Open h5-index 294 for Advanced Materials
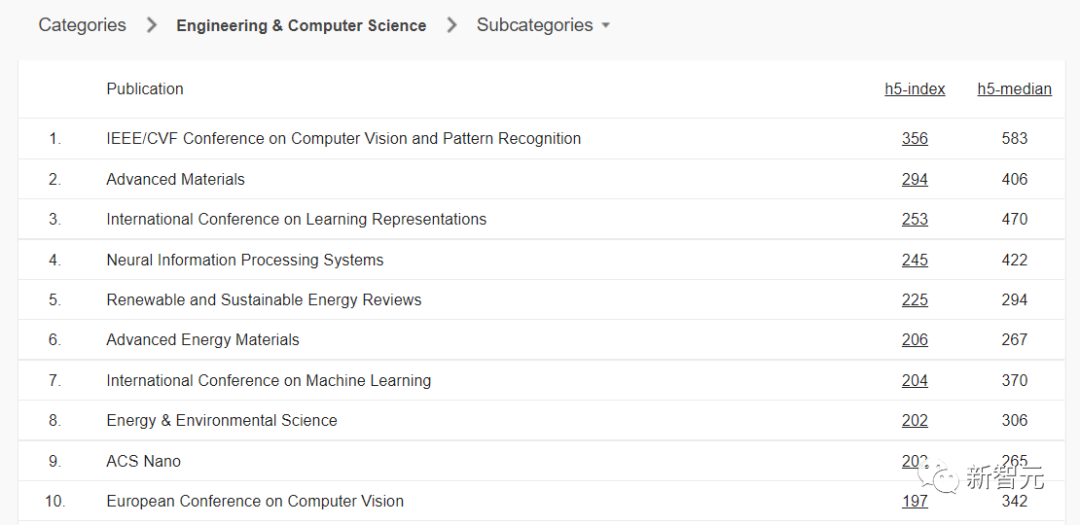 click(x=914, y=180)
